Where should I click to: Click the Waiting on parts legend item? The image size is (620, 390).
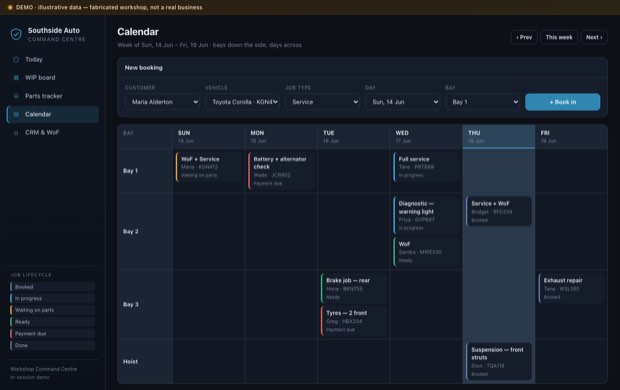[53, 310]
